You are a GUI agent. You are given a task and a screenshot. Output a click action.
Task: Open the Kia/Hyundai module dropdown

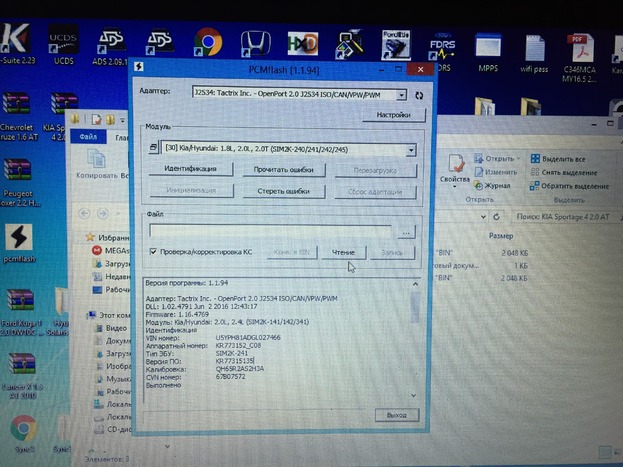[411, 149]
